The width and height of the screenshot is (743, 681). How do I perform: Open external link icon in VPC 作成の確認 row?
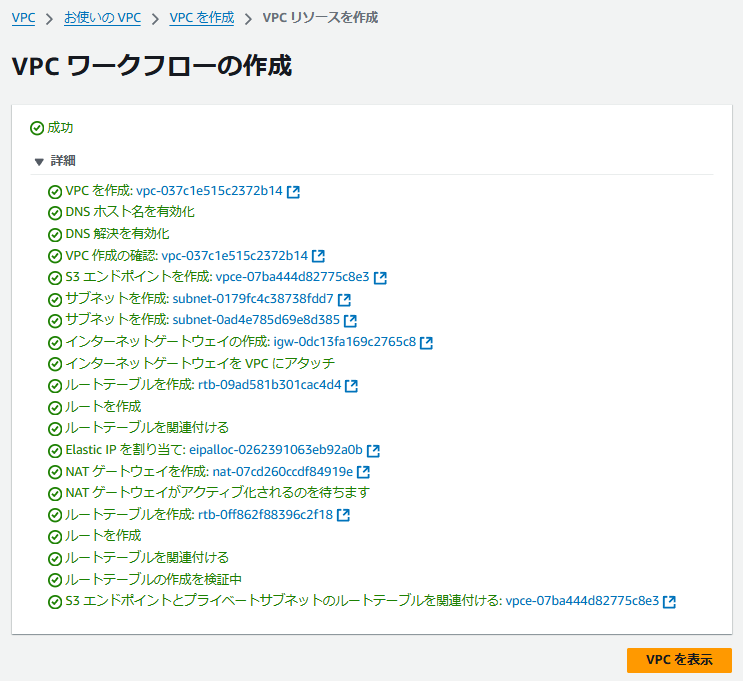coord(318,256)
